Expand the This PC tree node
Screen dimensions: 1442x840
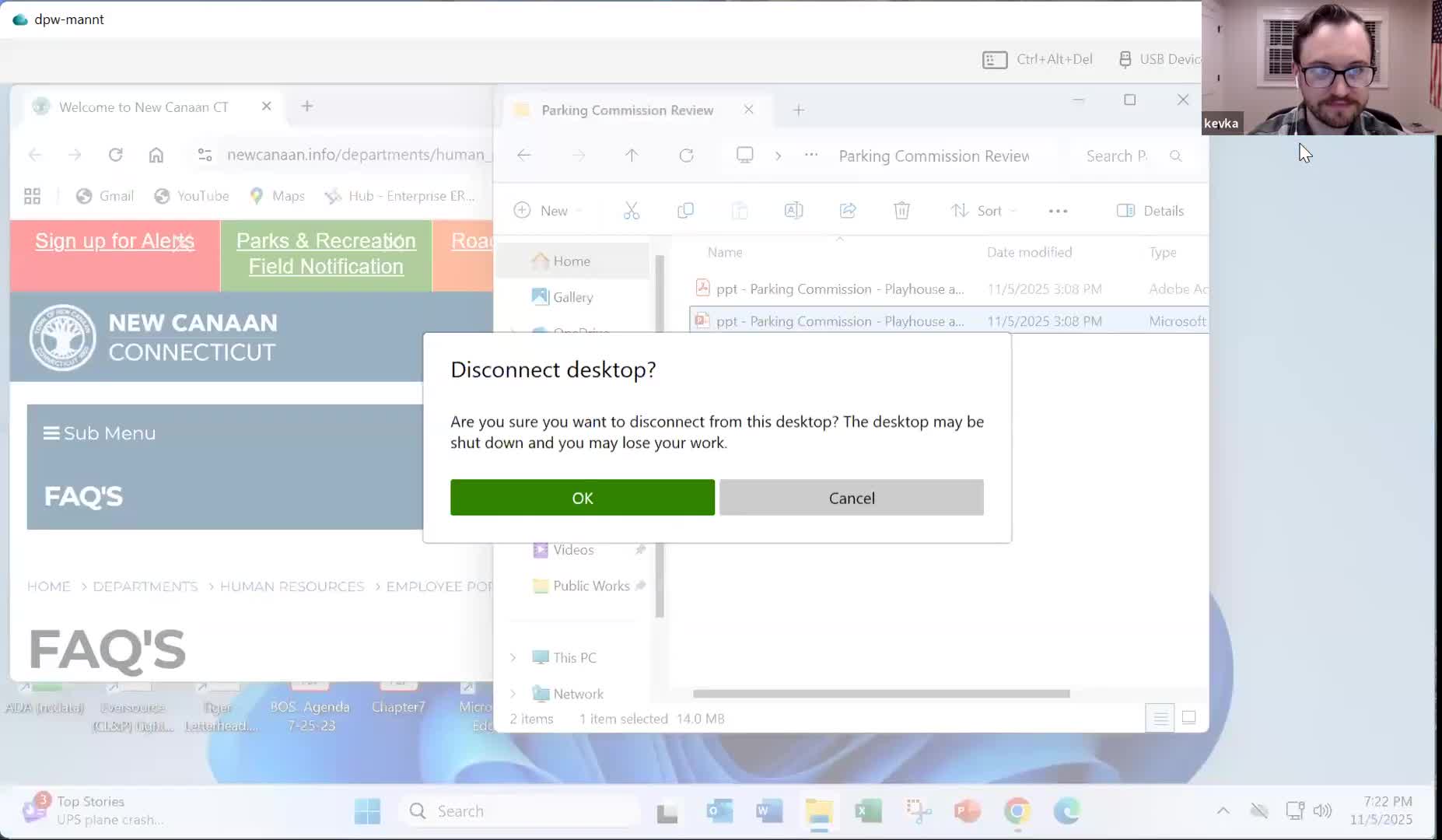pos(513,658)
